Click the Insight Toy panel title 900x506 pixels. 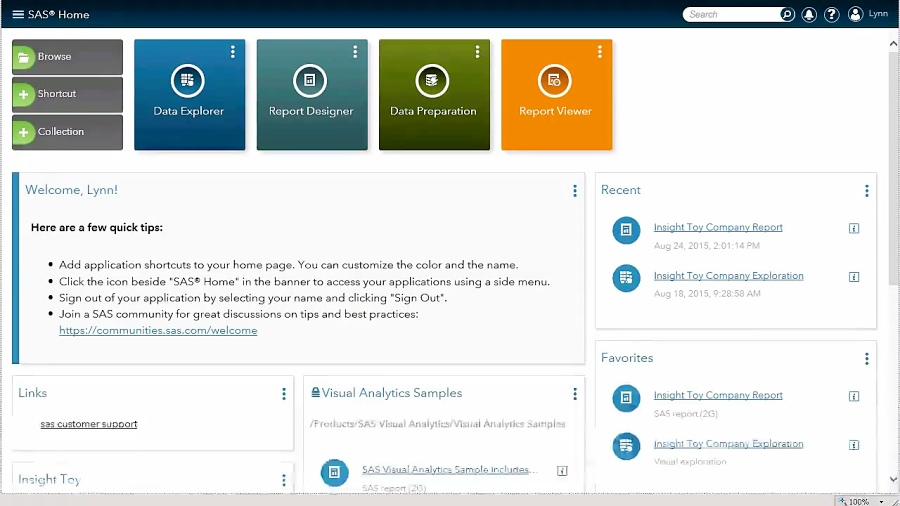[49, 480]
